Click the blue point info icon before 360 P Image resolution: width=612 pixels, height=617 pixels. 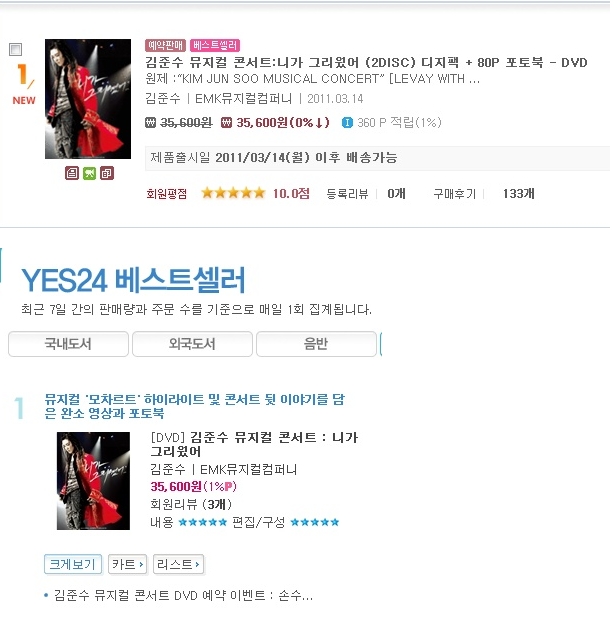click(347, 123)
